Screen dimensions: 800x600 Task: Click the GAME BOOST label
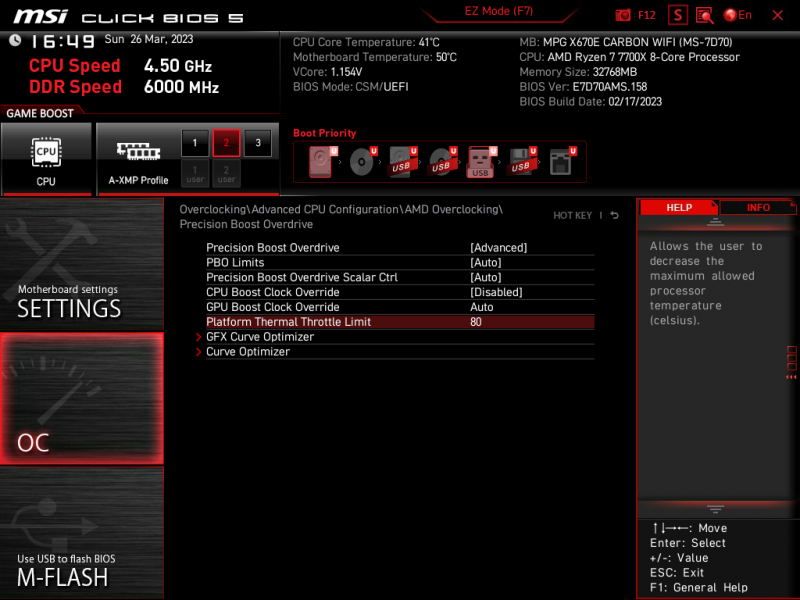click(x=40, y=113)
